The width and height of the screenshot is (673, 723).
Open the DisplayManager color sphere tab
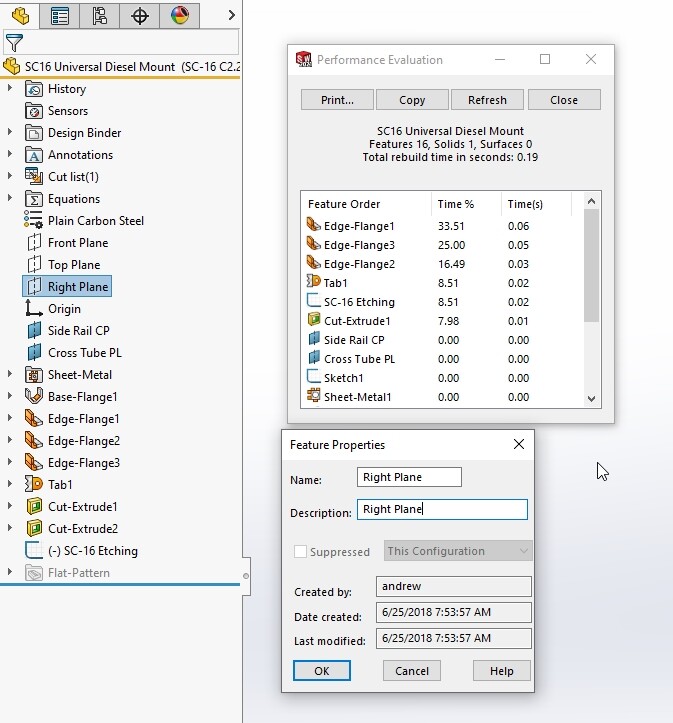[179, 16]
